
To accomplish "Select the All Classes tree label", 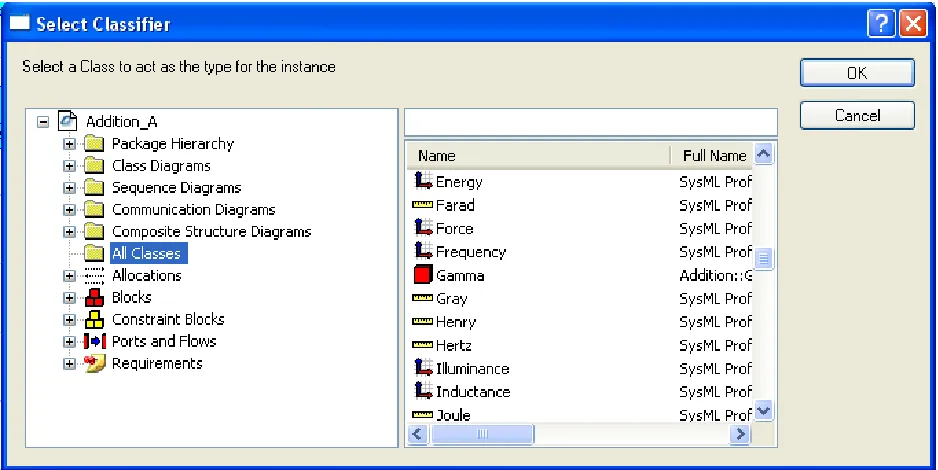I will click(149, 254).
